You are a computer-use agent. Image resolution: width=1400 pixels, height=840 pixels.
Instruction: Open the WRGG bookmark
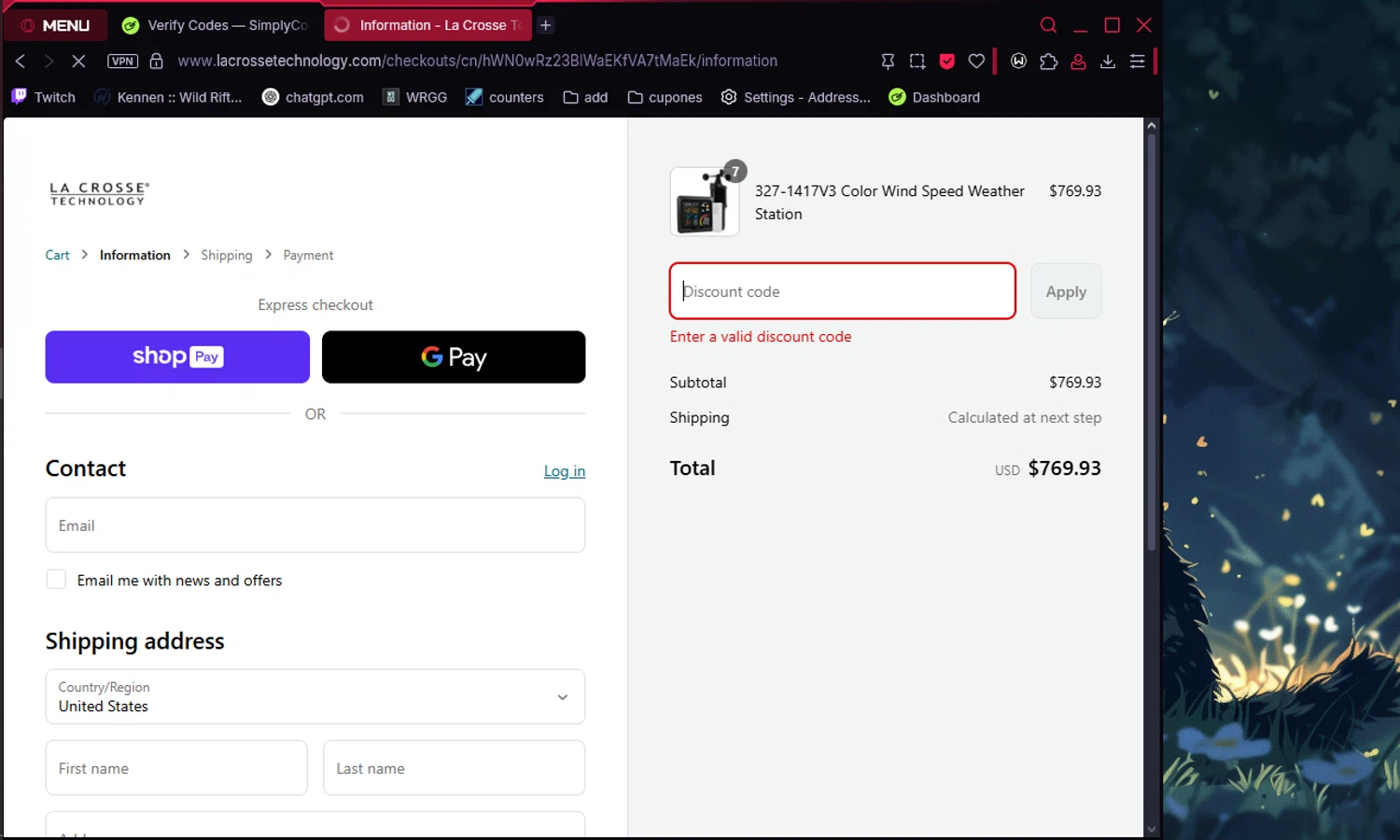[x=415, y=97]
